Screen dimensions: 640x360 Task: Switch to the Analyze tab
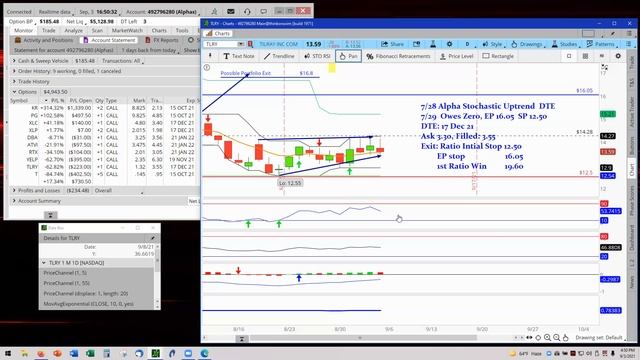[73, 31]
